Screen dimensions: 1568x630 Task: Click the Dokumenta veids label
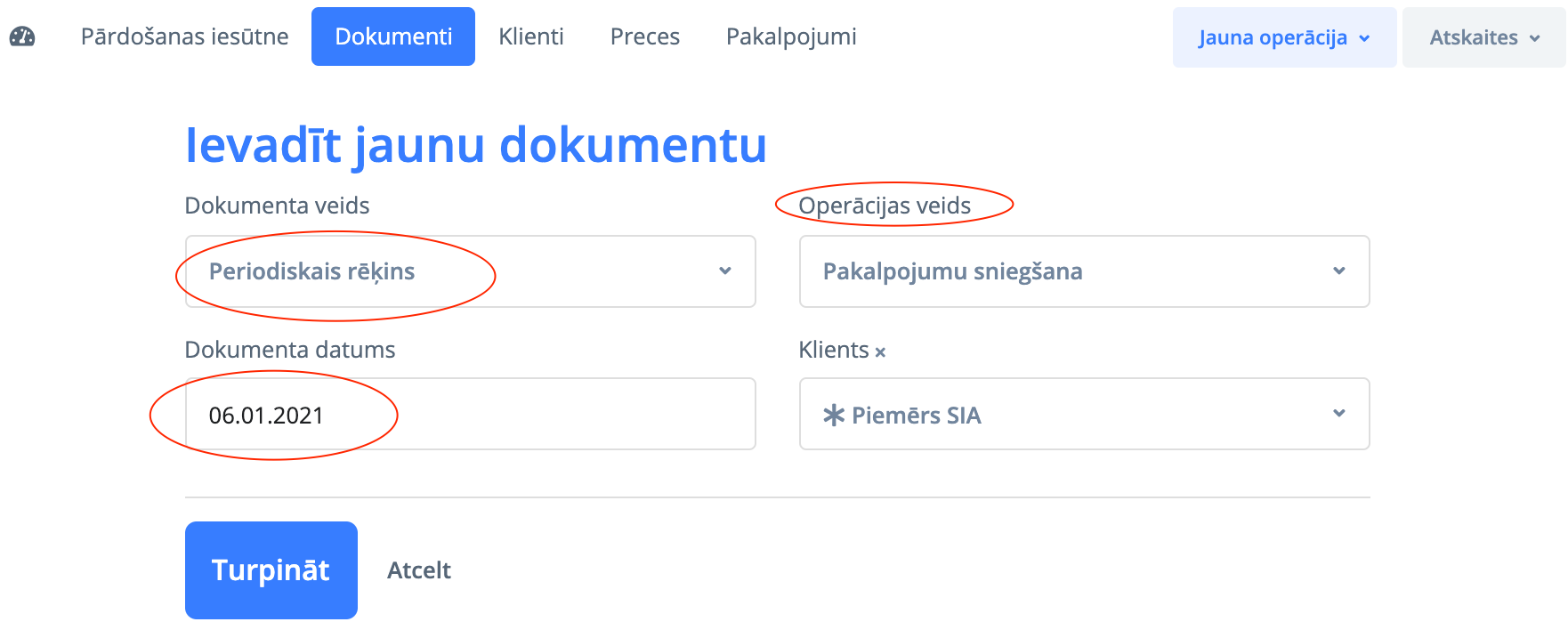[x=277, y=206]
